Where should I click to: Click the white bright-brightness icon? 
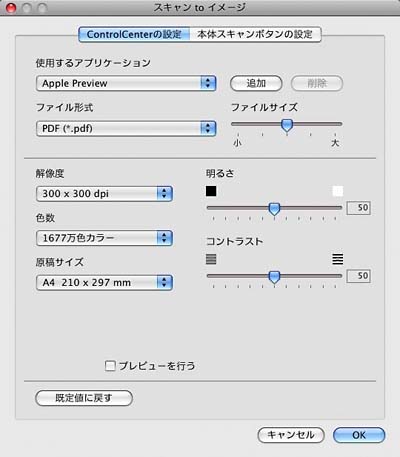coord(338,191)
